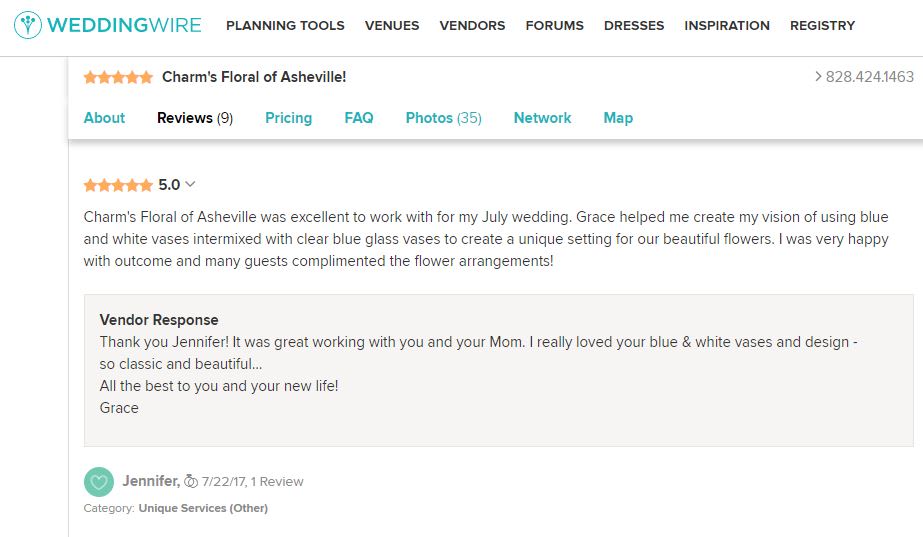
Task: Switch to the About tab
Action: tap(104, 118)
